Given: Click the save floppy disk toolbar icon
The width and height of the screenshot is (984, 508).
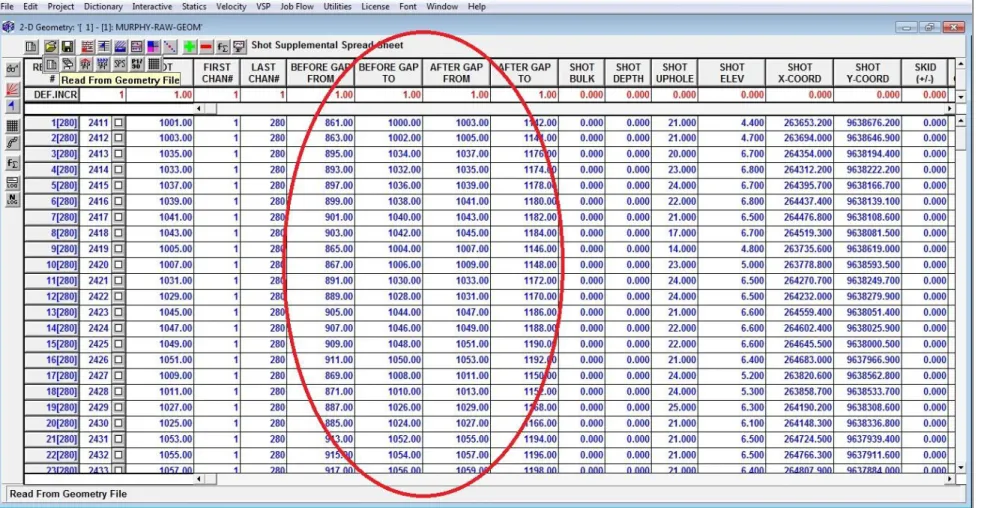Looking at the screenshot, I should (x=67, y=46).
